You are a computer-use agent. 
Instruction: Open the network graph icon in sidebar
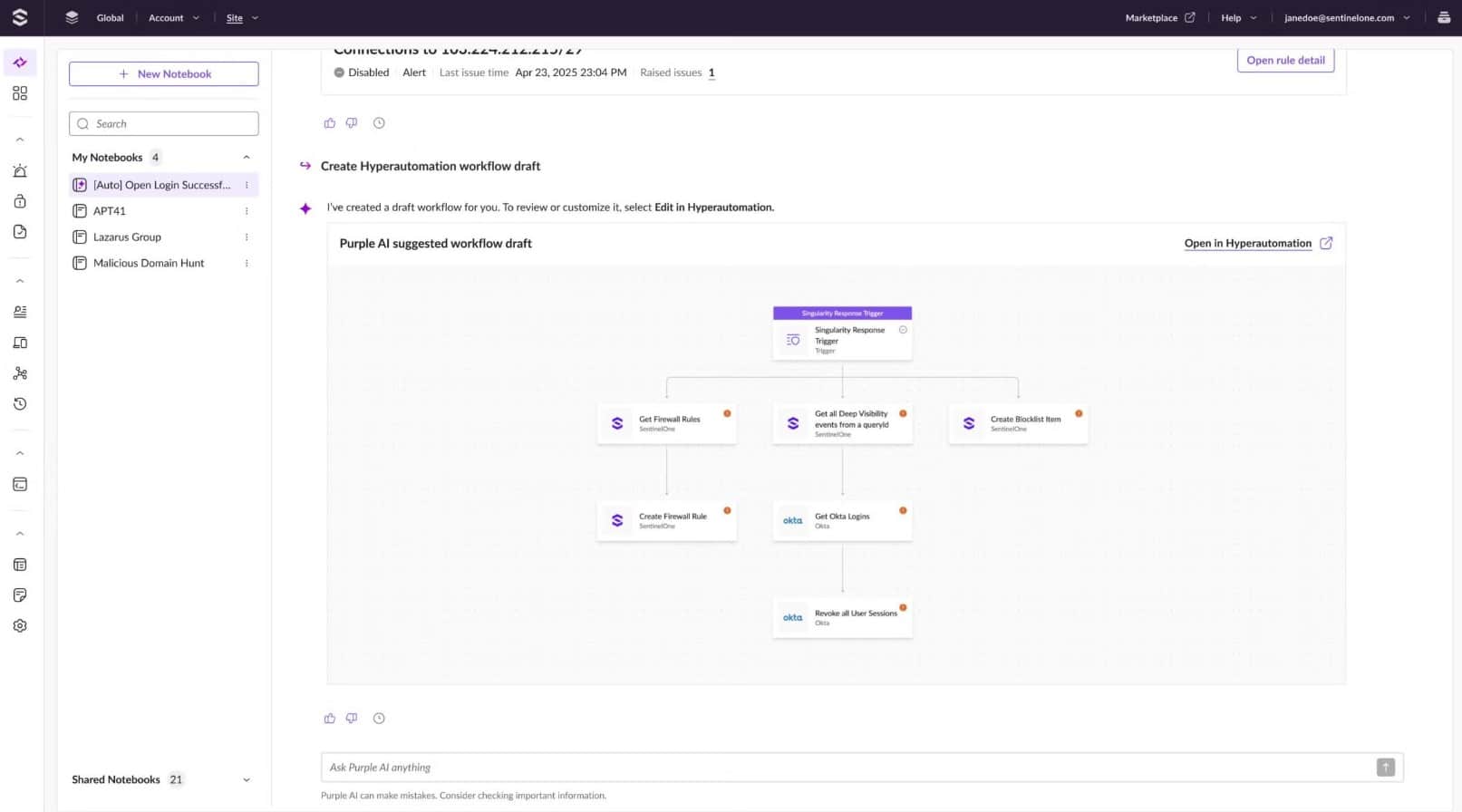20,373
